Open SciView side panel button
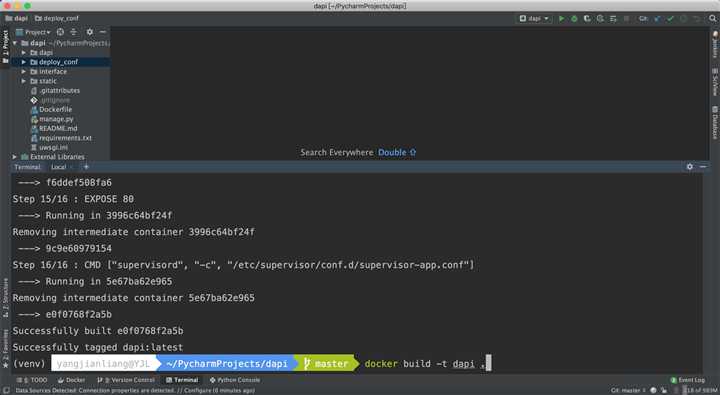 tap(715, 82)
